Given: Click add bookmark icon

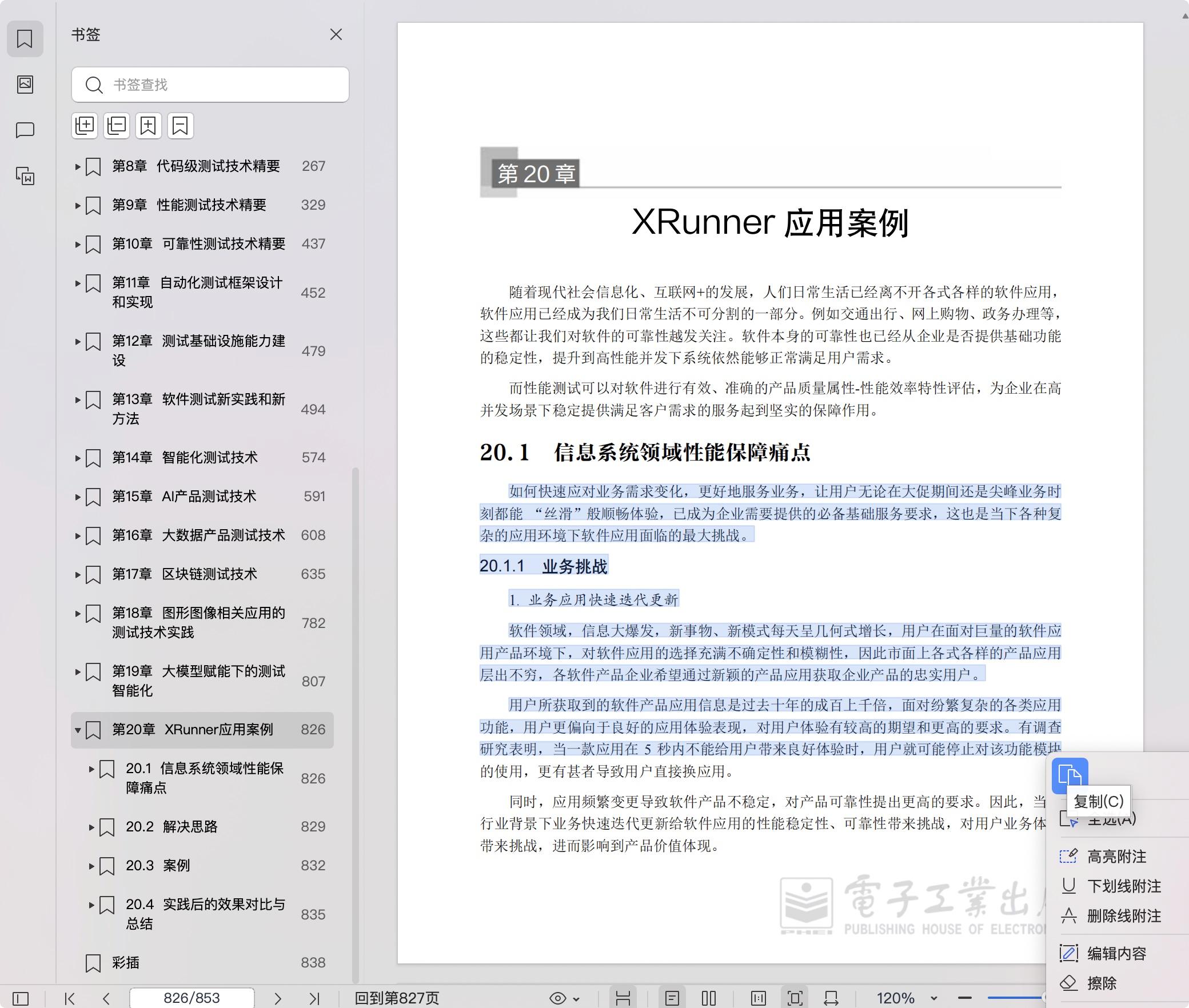Looking at the screenshot, I should pyautogui.click(x=149, y=126).
